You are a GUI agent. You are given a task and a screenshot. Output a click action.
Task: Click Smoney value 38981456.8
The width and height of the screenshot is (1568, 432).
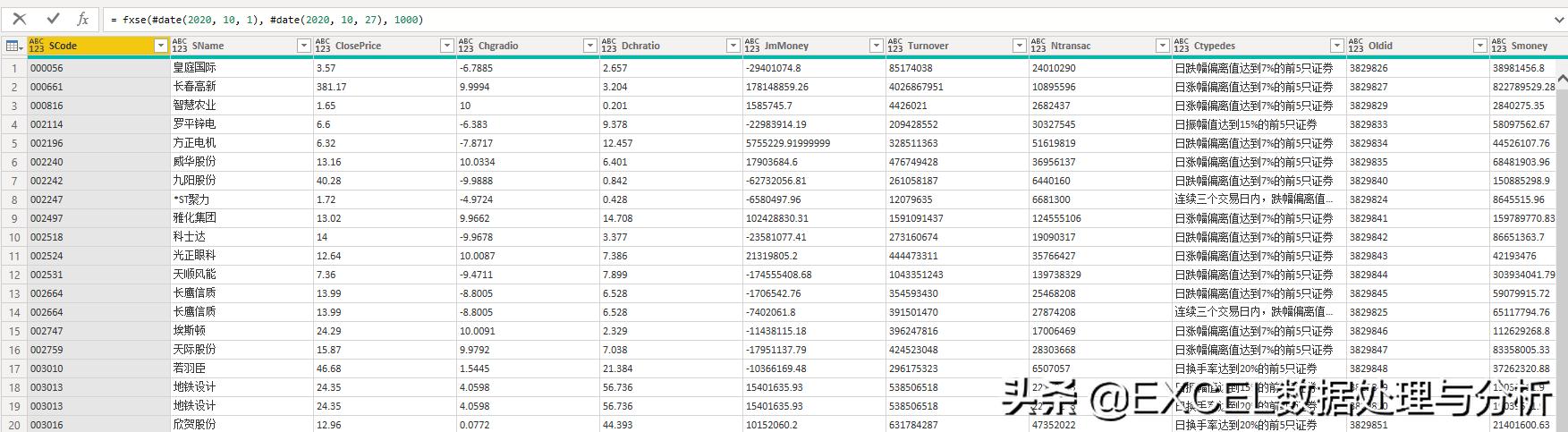1523,68
